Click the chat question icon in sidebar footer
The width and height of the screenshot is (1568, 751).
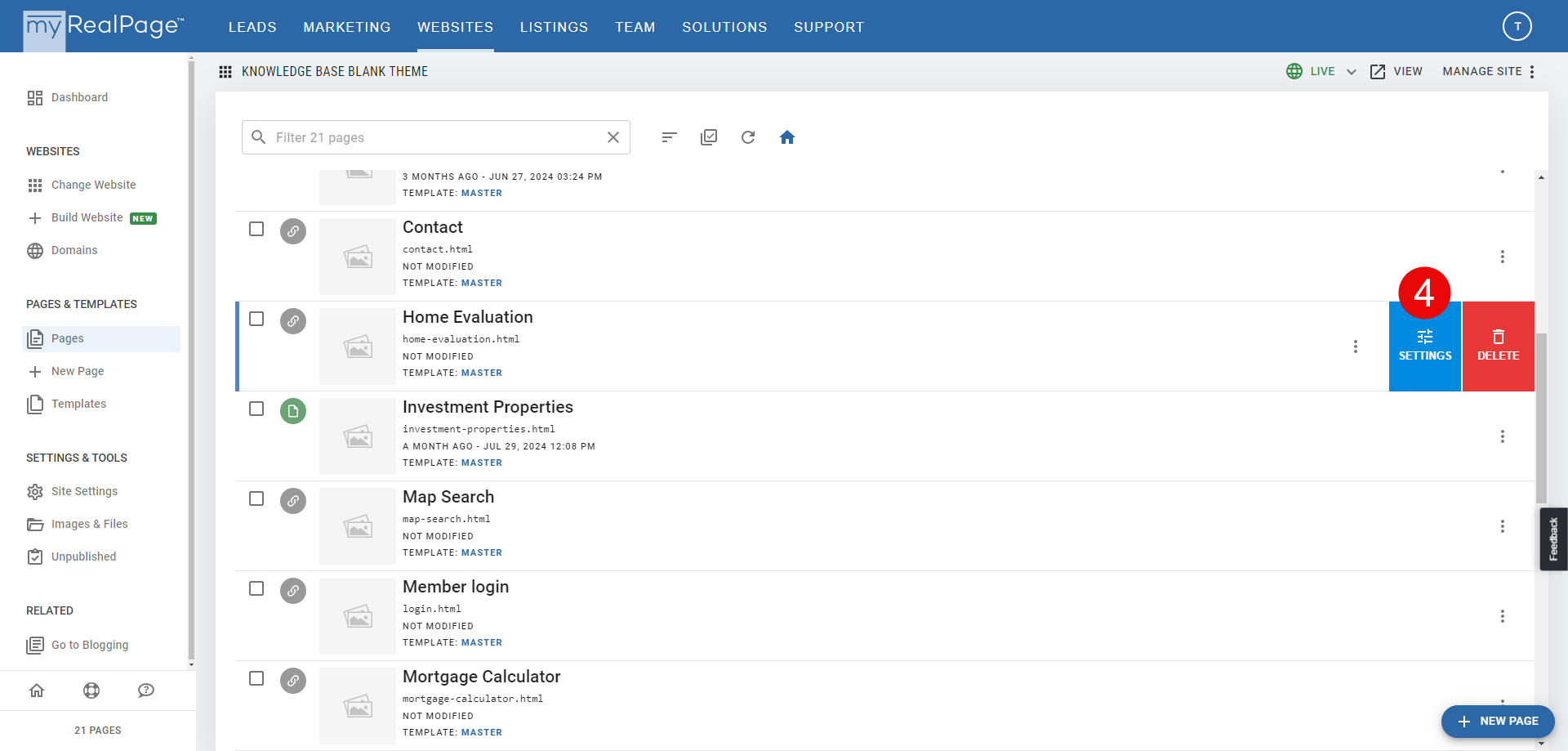(x=146, y=691)
